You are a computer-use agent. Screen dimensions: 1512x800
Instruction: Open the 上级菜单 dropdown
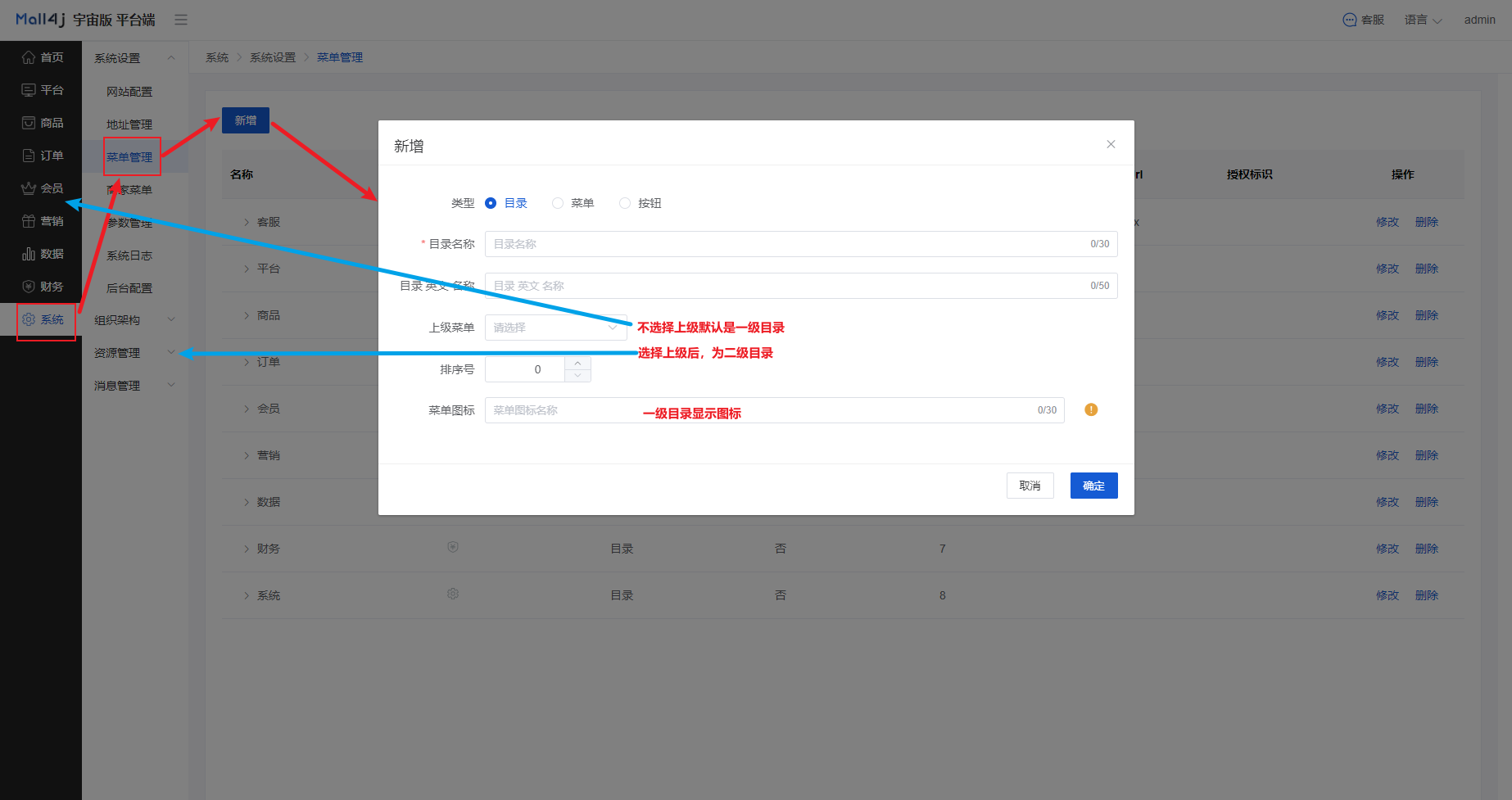click(555, 328)
